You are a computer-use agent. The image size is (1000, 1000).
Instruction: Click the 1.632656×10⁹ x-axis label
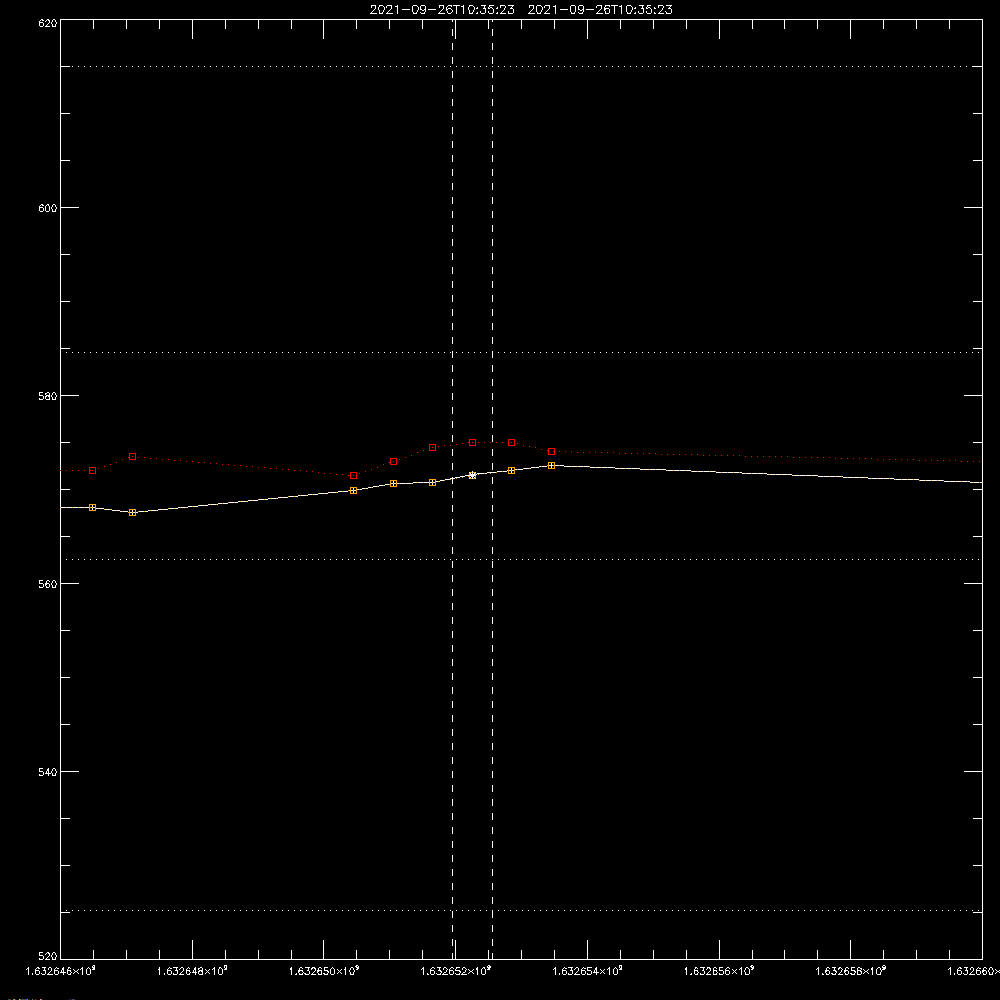719,971
